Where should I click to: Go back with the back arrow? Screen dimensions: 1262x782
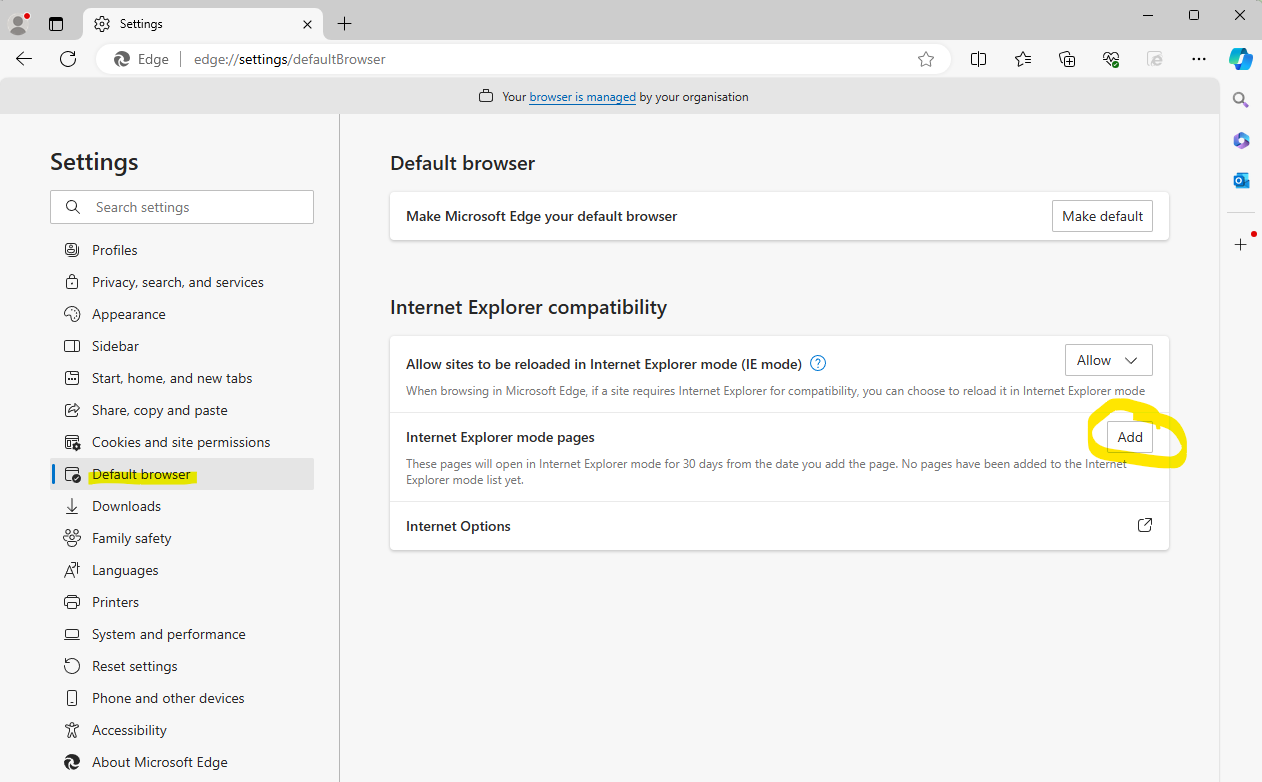[x=24, y=59]
